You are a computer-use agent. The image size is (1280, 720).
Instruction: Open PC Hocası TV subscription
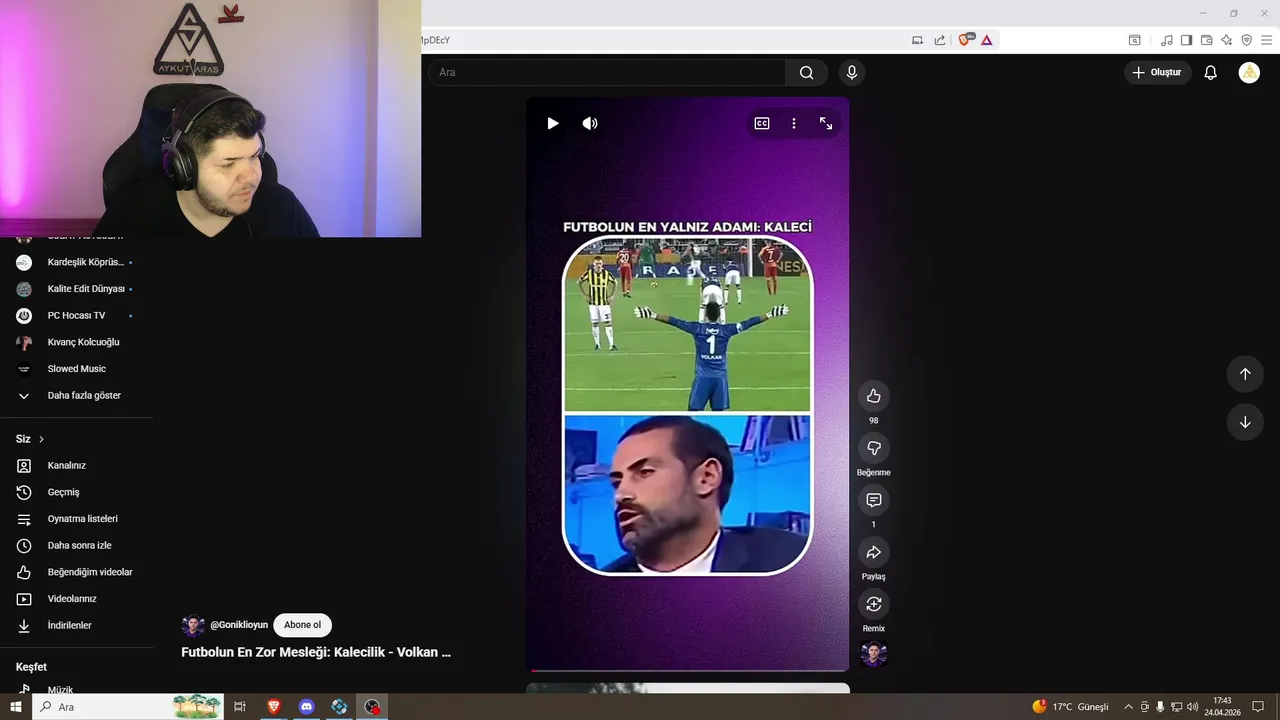click(77, 315)
